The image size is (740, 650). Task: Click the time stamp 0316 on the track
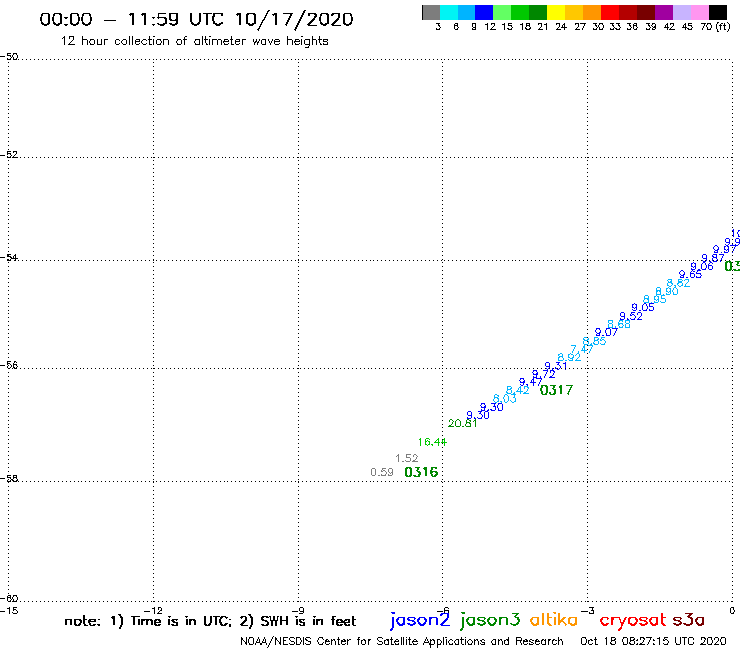point(421,472)
